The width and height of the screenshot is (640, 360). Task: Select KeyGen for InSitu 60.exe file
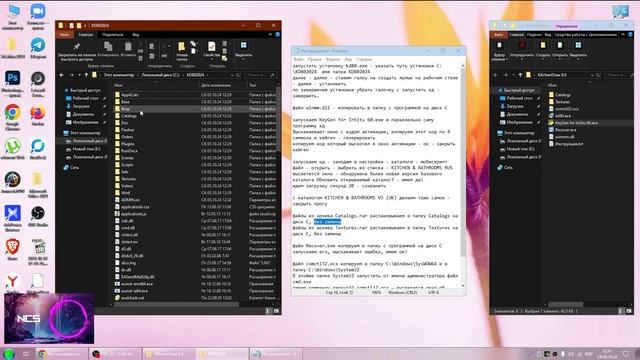tap(576, 123)
